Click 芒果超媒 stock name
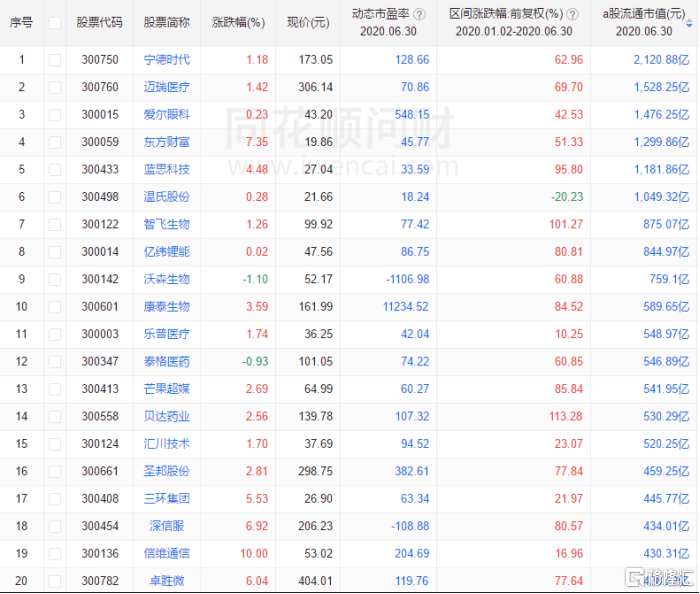 pyautogui.click(x=166, y=388)
